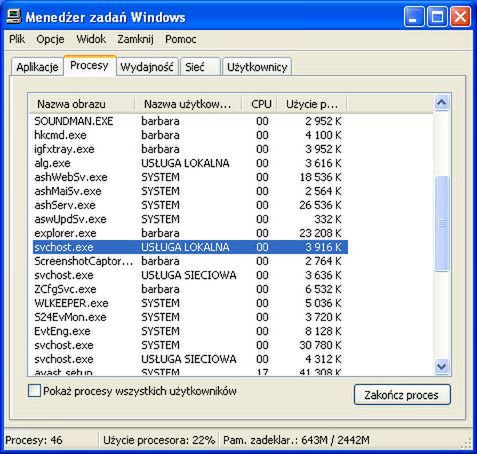Screen dimensions: 477x454
Task: Open the Sieć tab
Action: 200,67
